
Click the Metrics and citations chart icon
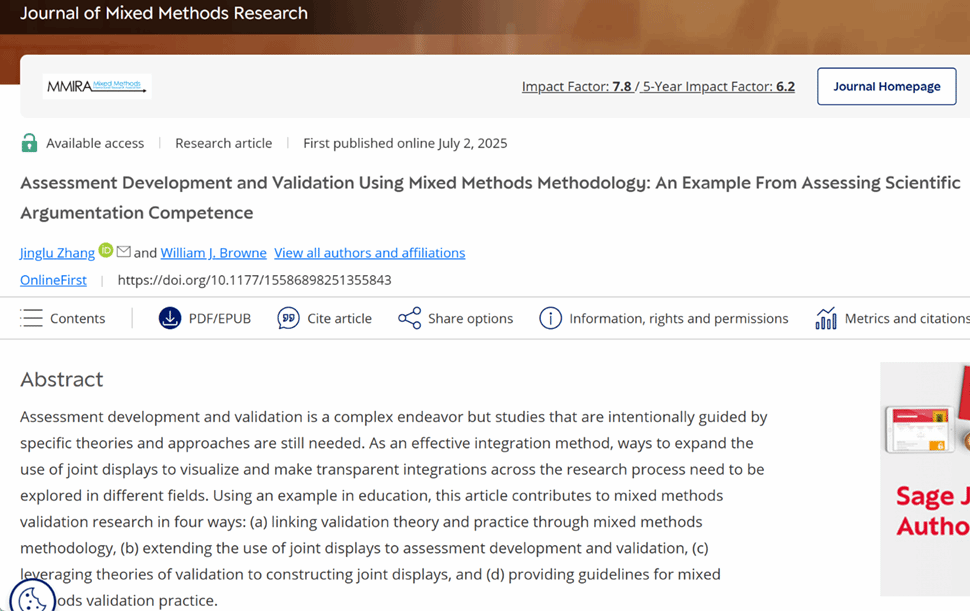pos(826,318)
